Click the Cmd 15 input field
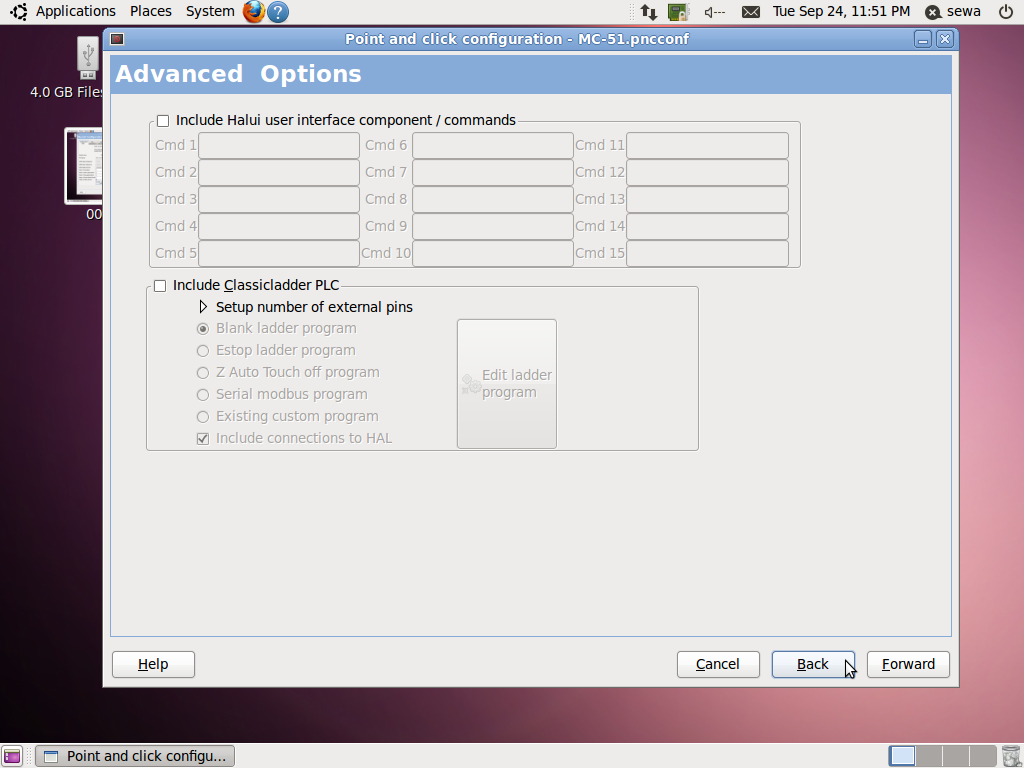 707,253
